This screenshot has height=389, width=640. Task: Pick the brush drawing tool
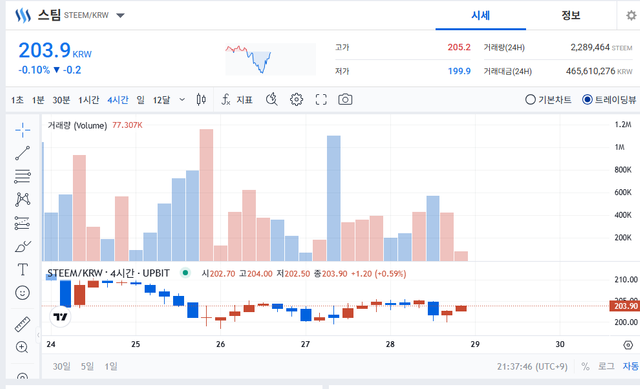pyautogui.click(x=22, y=246)
